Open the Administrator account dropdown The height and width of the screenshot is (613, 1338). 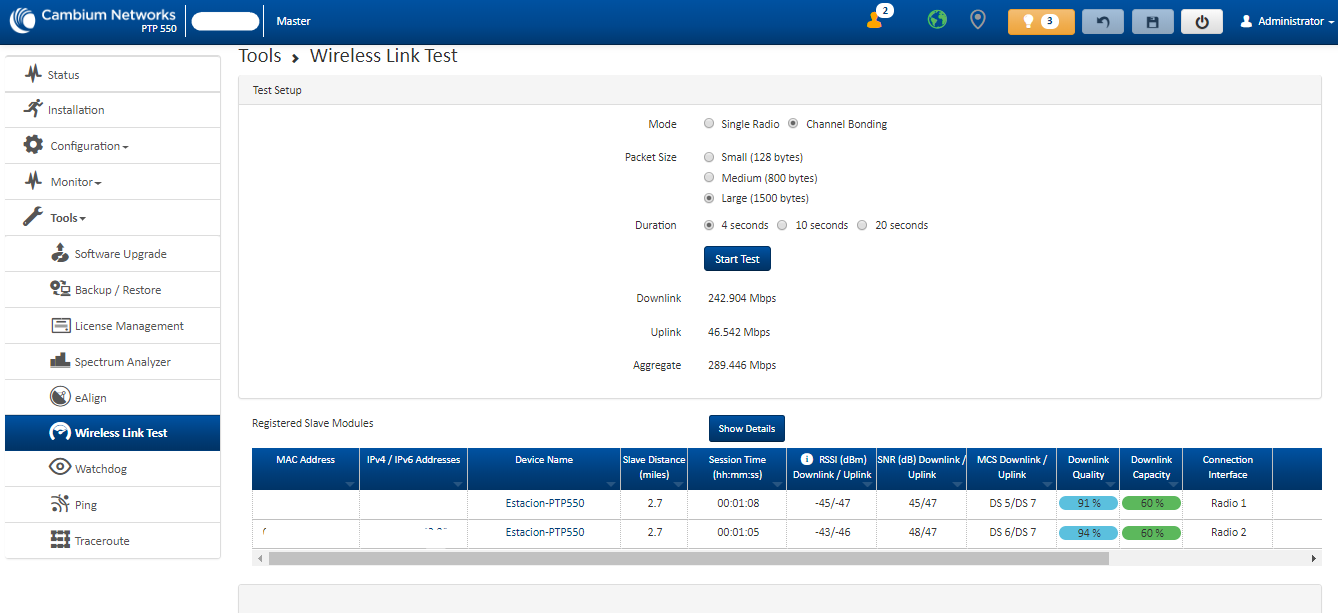pos(1288,21)
